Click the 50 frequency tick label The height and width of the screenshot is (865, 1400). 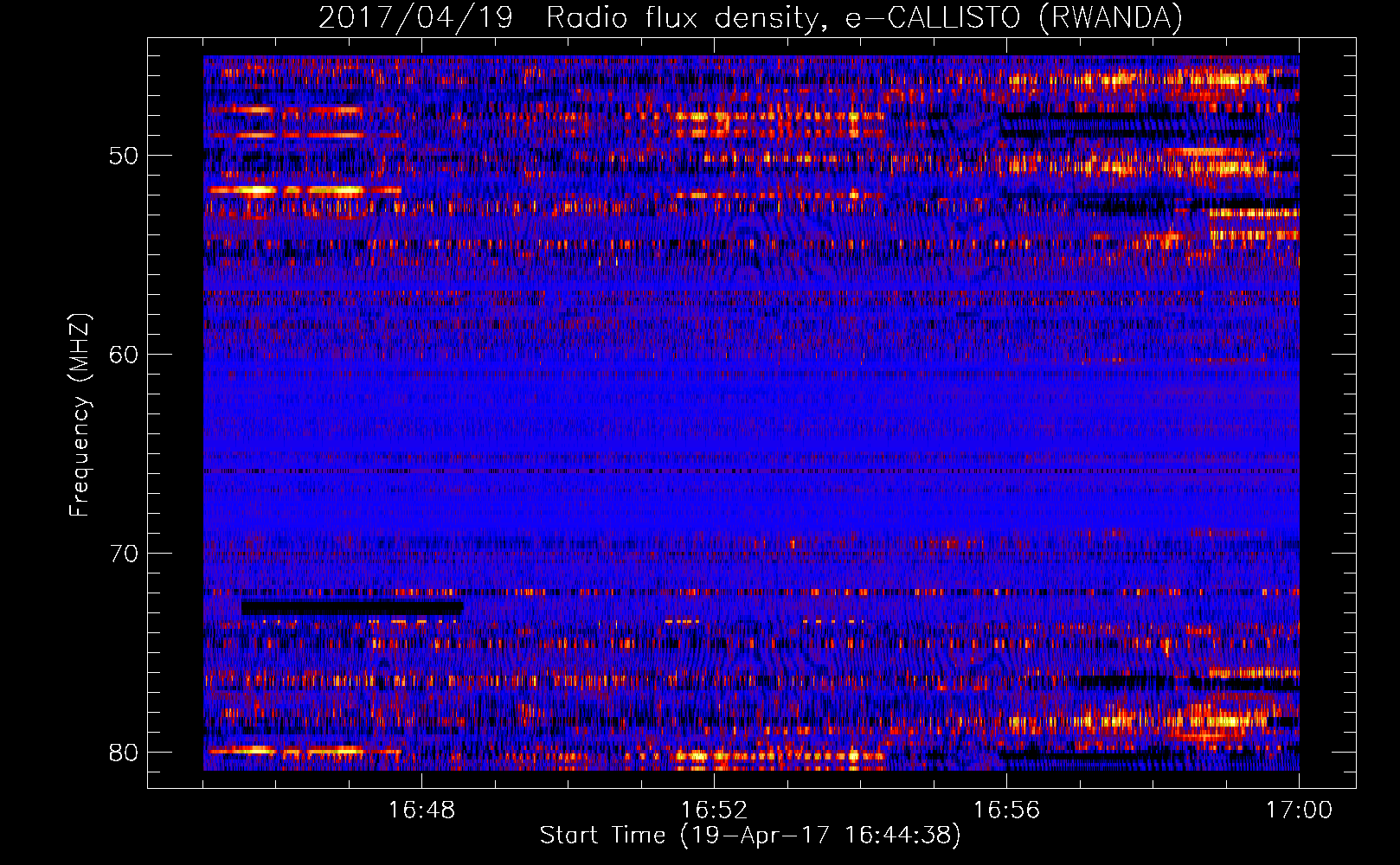(123, 157)
